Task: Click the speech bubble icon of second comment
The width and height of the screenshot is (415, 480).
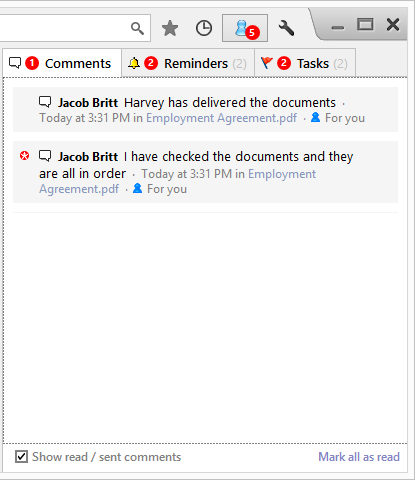Action: [x=45, y=156]
